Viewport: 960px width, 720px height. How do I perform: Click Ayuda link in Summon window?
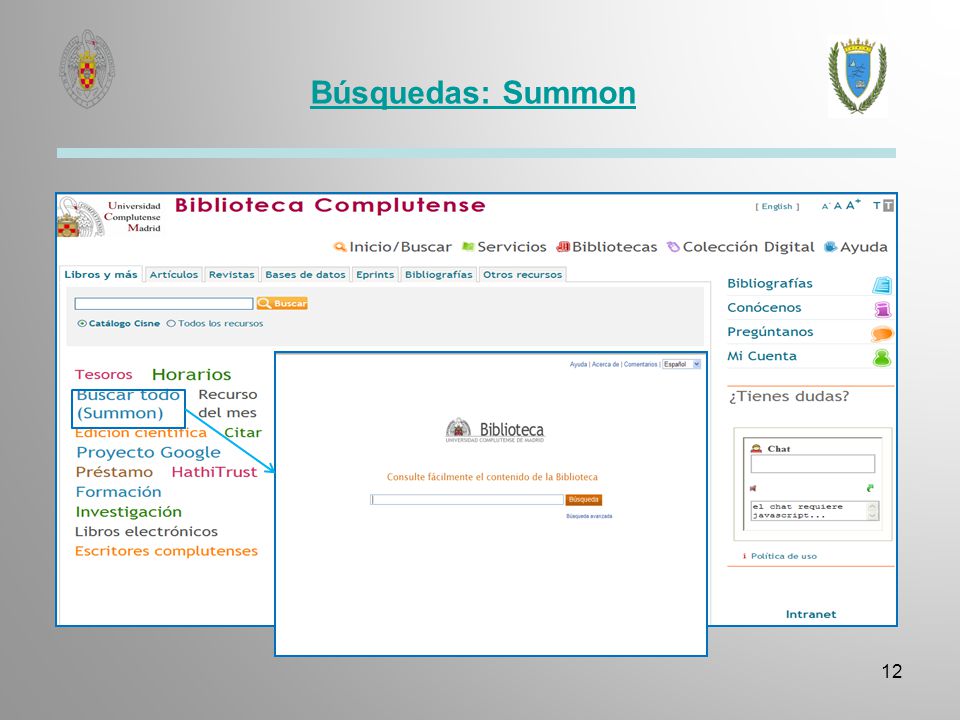[578, 364]
